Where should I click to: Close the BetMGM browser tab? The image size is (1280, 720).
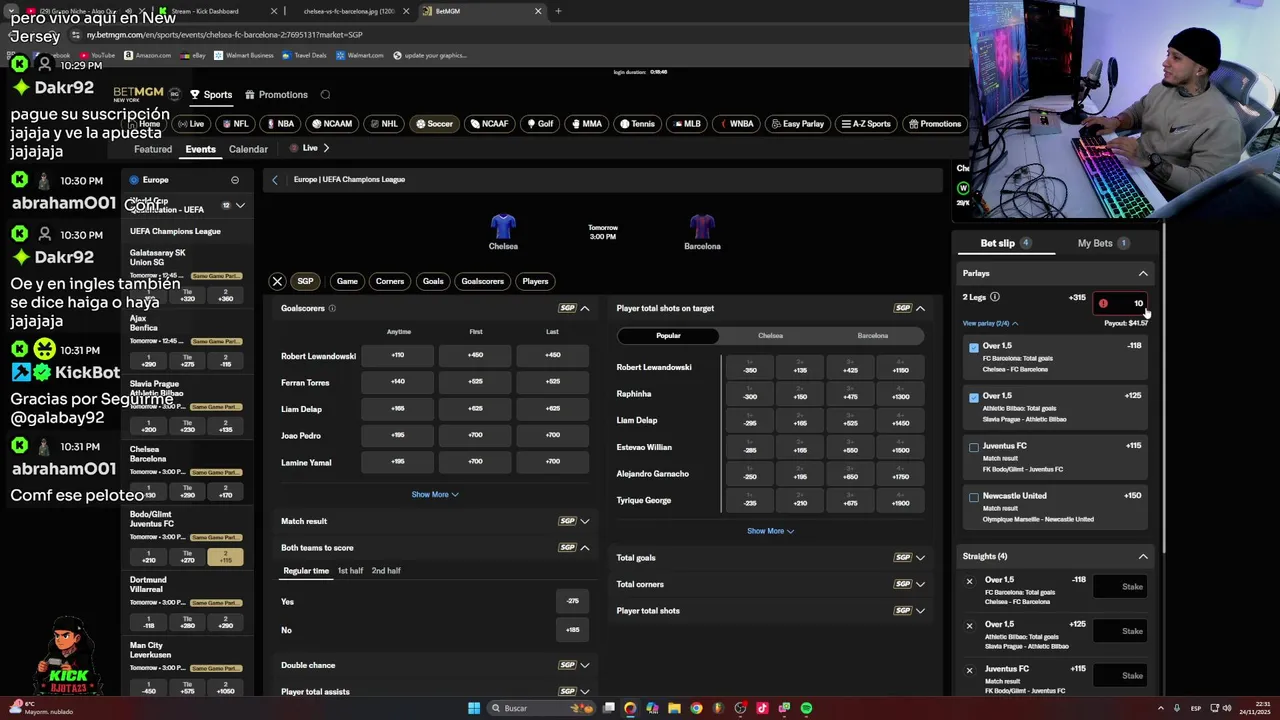click(538, 11)
